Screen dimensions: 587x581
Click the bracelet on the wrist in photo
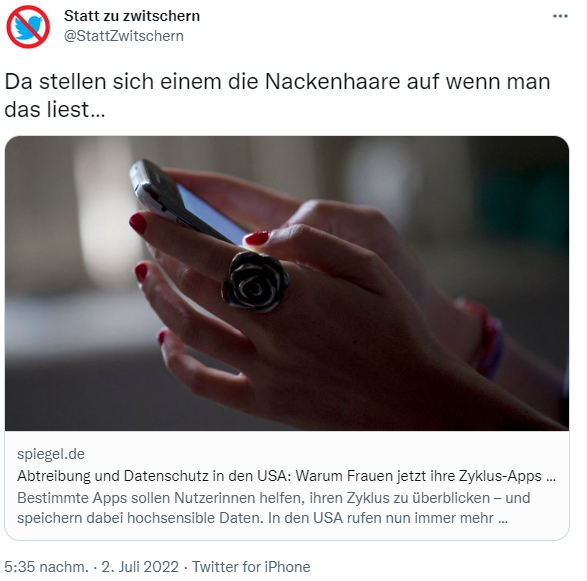(x=483, y=338)
